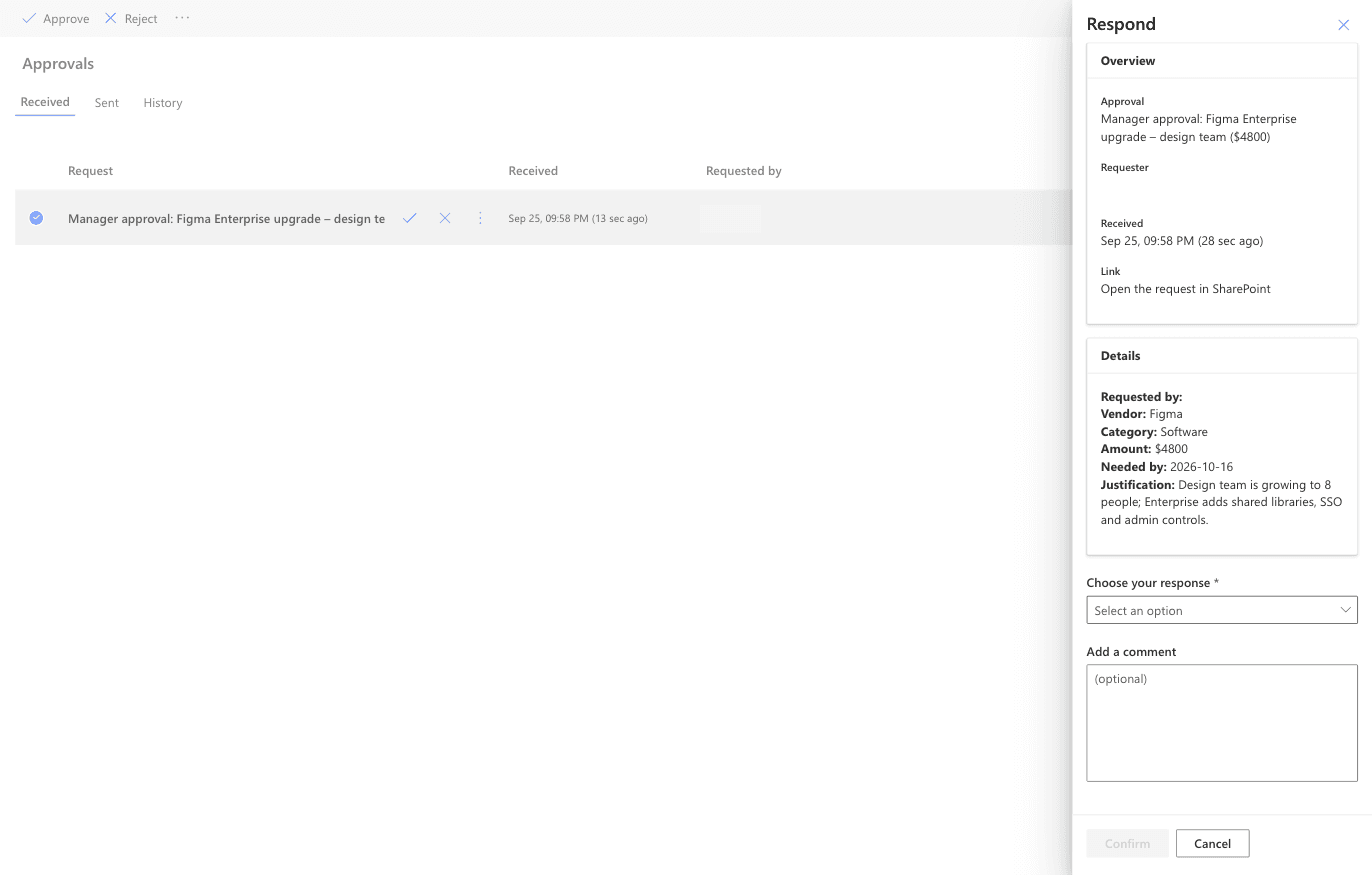Open the History tab
The image size is (1372, 875).
pyautogui.click(x=163, y=103)
